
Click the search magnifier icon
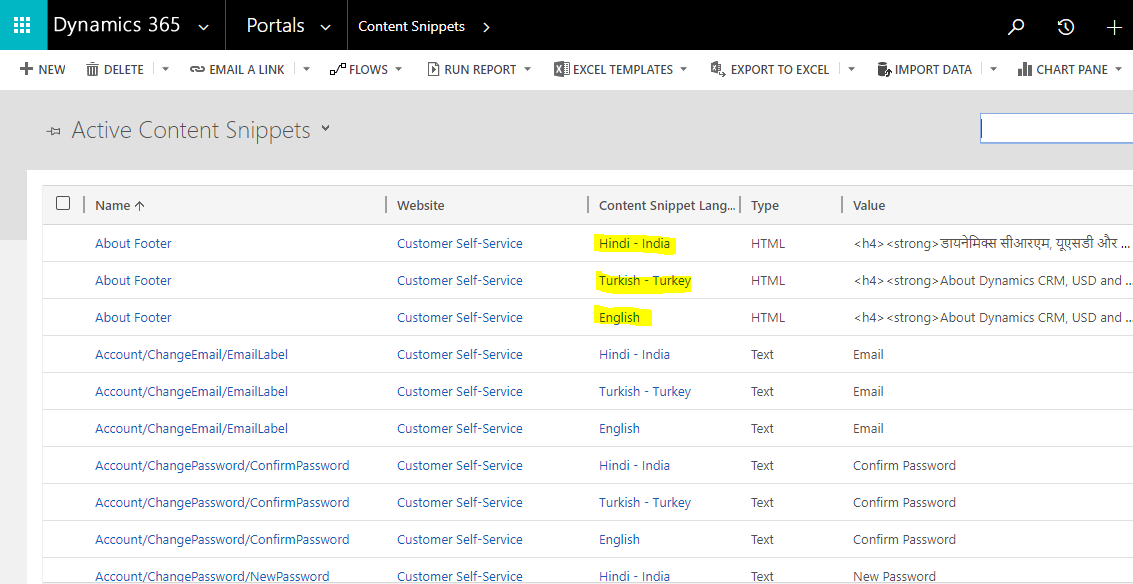coord(1015,27)
